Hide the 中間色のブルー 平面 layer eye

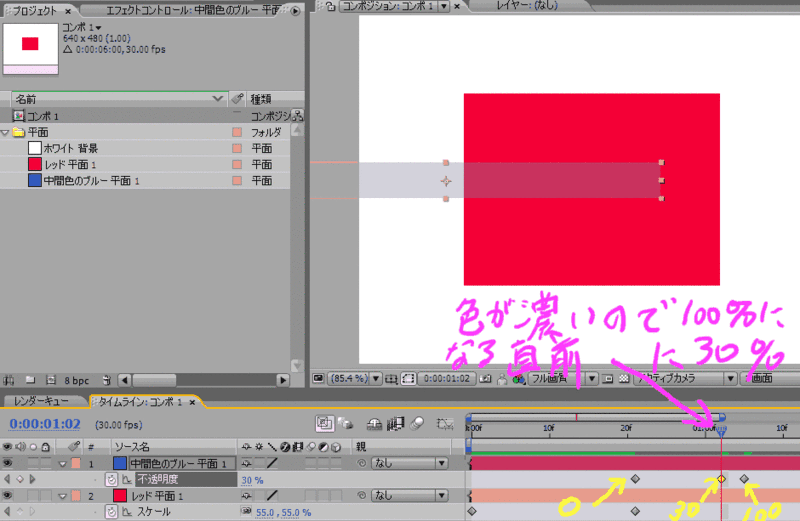pyautogui.click(x=7, y=463)
